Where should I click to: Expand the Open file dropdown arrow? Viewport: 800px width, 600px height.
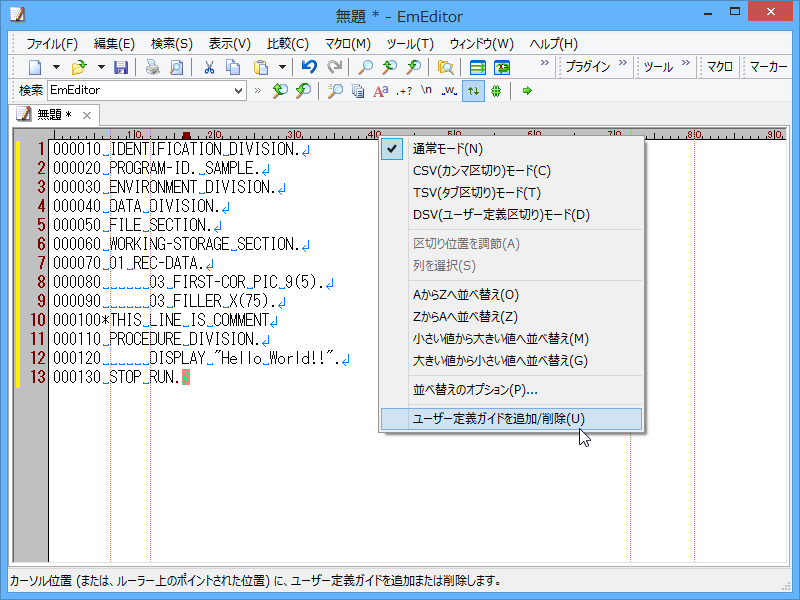click(101, 67)
